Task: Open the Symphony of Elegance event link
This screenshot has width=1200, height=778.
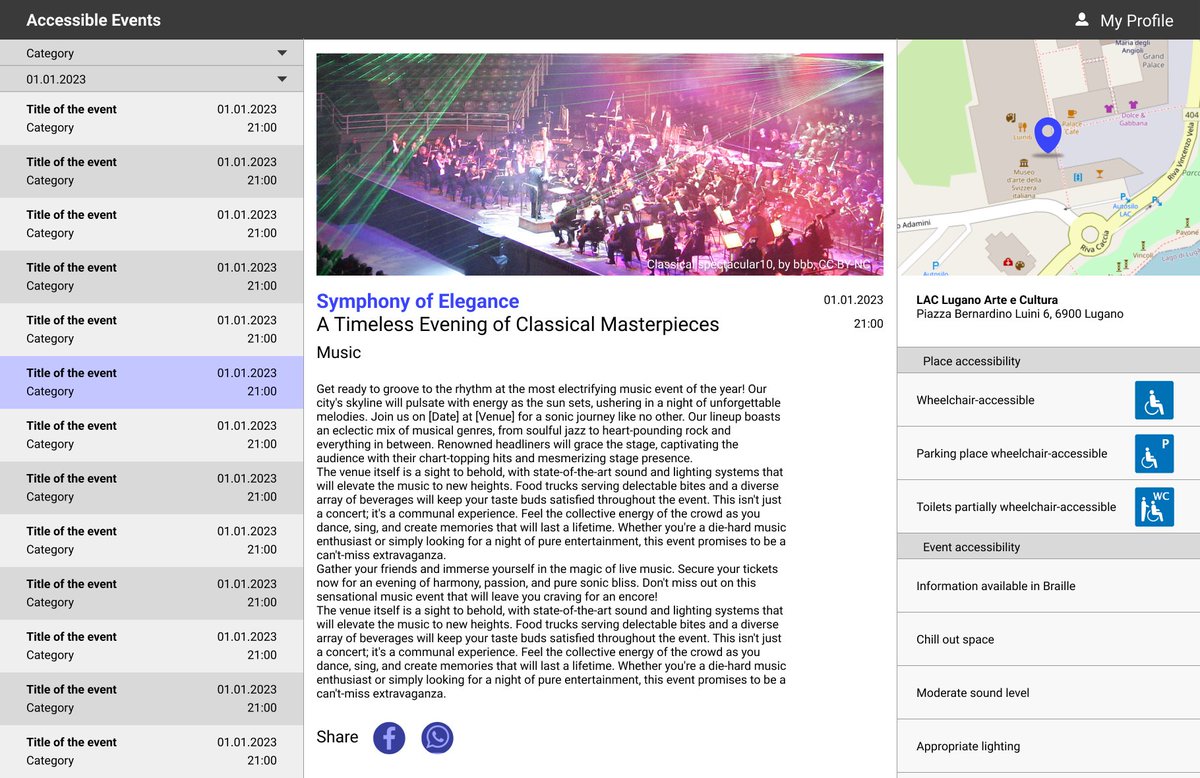Action: pos(418,301)
